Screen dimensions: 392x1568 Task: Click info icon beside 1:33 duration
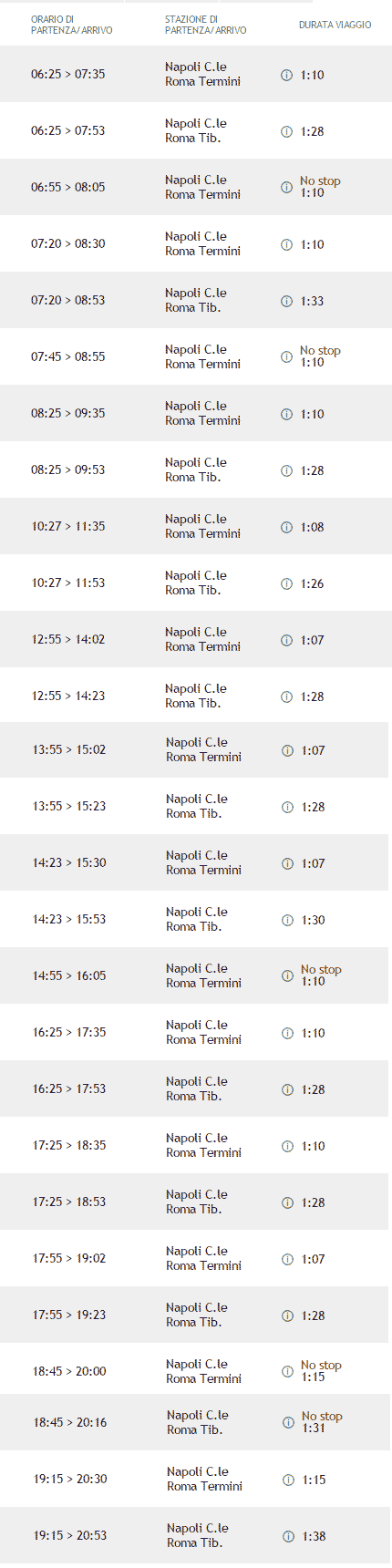tap(286, 301)
